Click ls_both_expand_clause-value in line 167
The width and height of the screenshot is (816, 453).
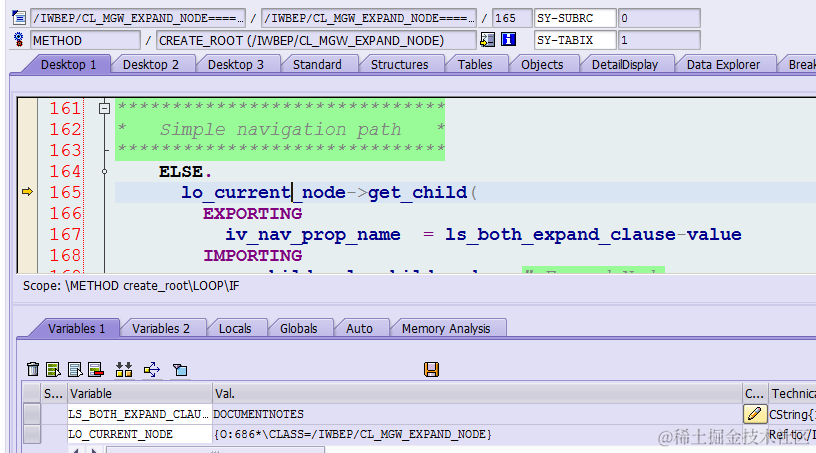(593, 235)
